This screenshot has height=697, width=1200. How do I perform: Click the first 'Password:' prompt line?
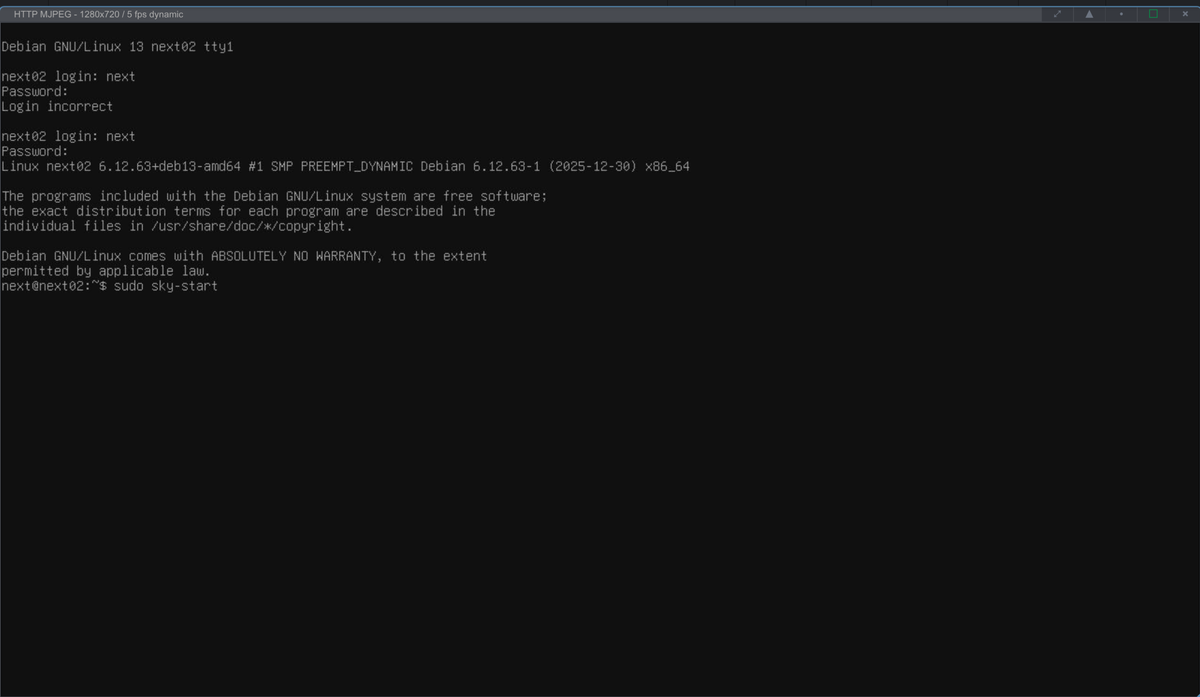pyautogui.click(x=35, y=91)
